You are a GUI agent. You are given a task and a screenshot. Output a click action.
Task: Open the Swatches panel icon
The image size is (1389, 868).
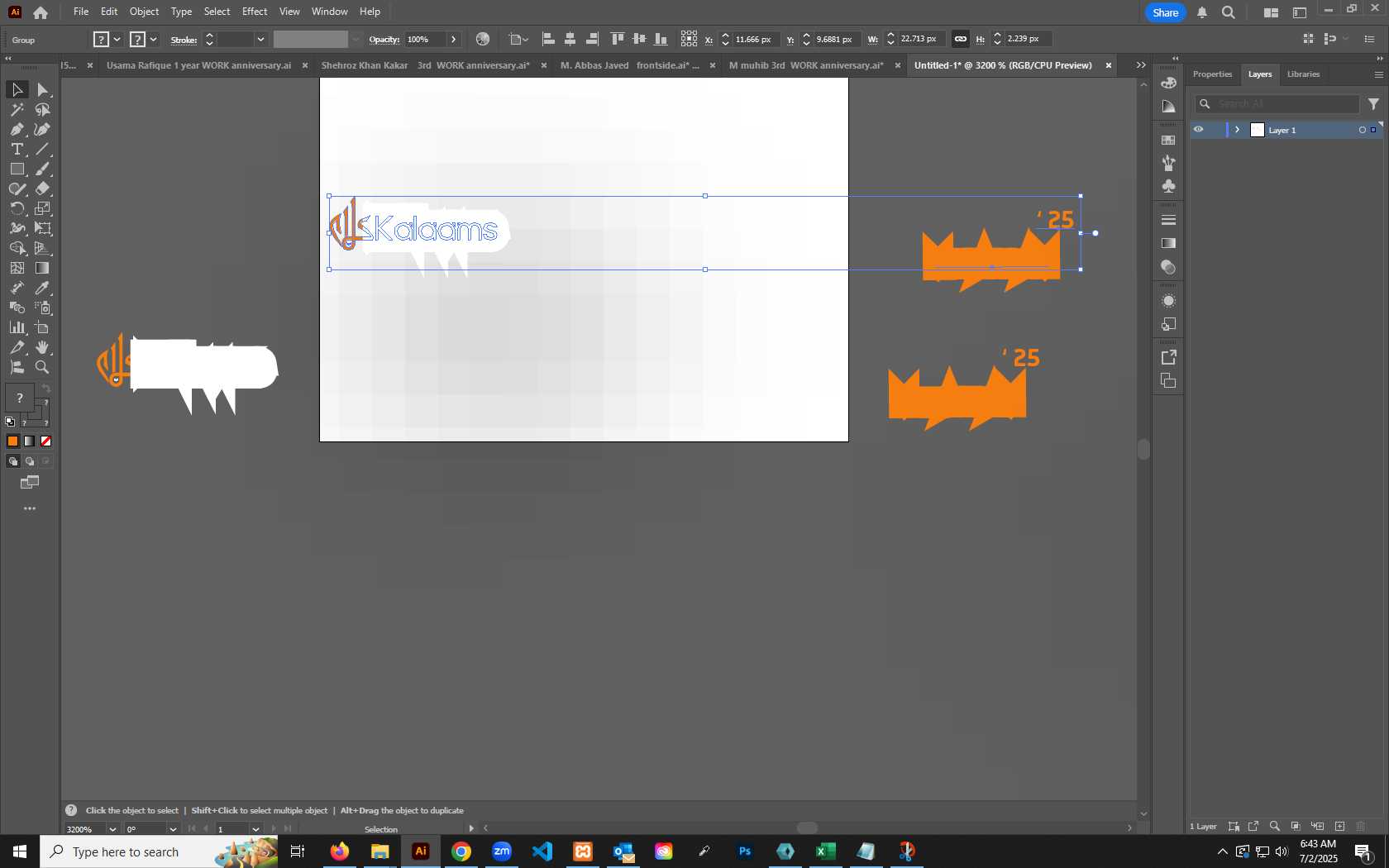[x=1168, y=140]
